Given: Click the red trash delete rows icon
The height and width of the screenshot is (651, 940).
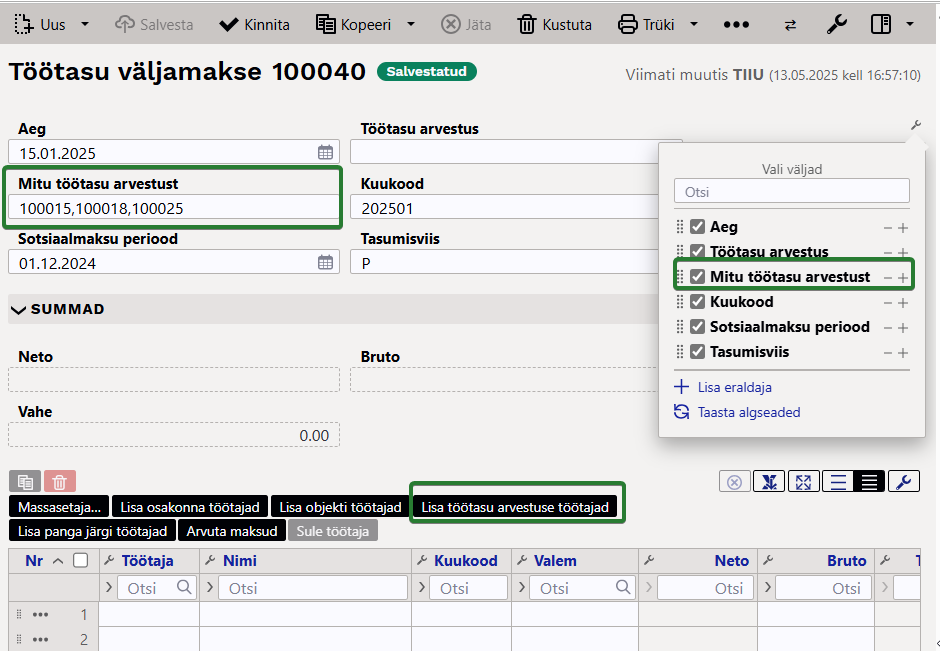Looking at the screenshot, I should pos(59,481).
